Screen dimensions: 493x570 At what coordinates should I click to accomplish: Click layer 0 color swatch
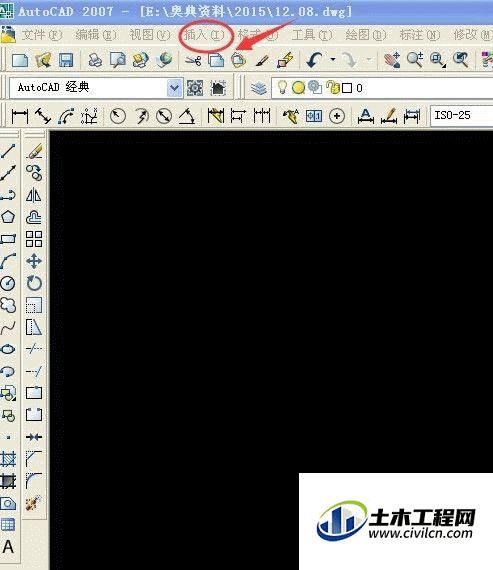click(x=347, y=88)
